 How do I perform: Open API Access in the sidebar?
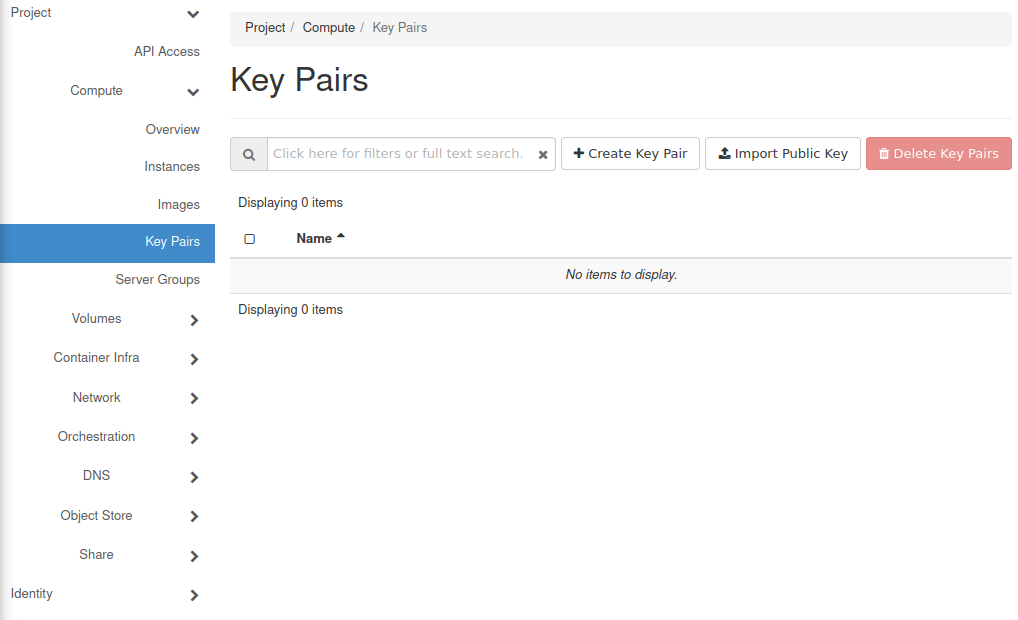coord(167,52)
